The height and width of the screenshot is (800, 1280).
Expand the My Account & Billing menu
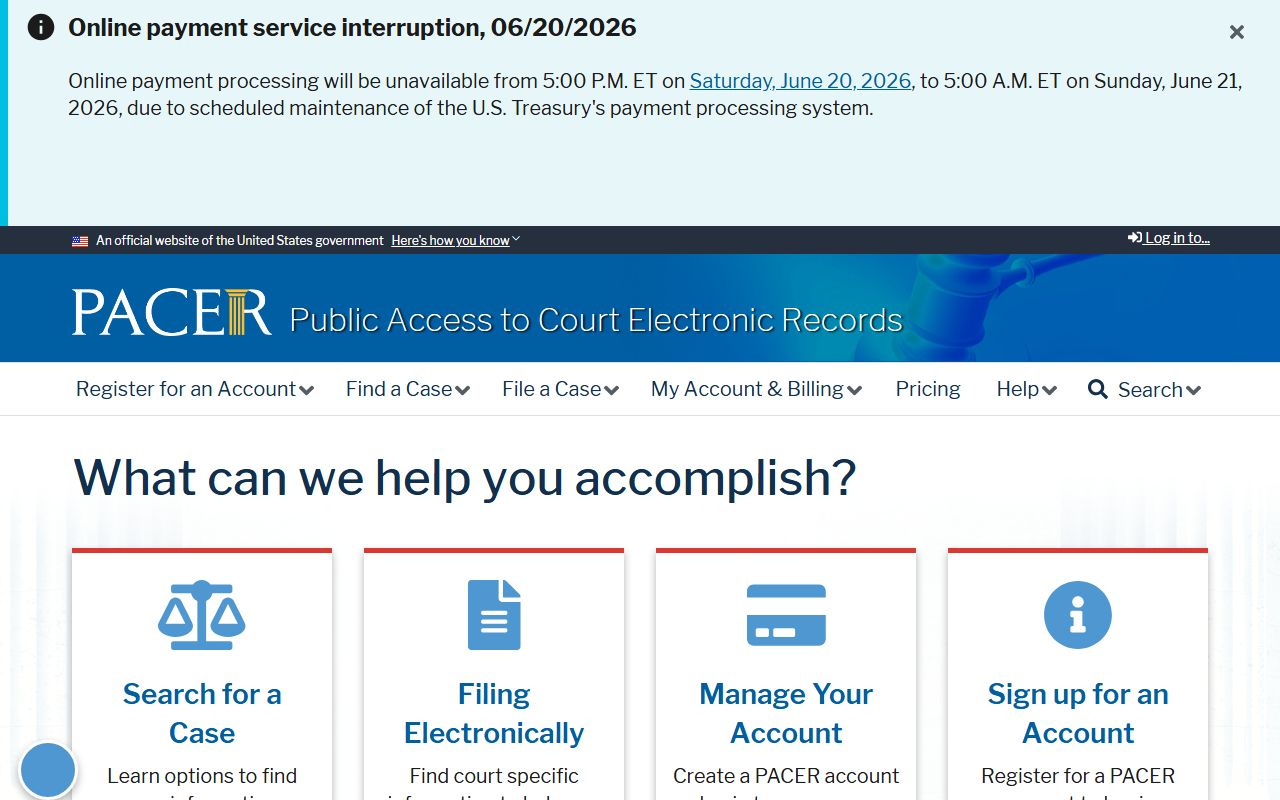[x=756, y=389]
